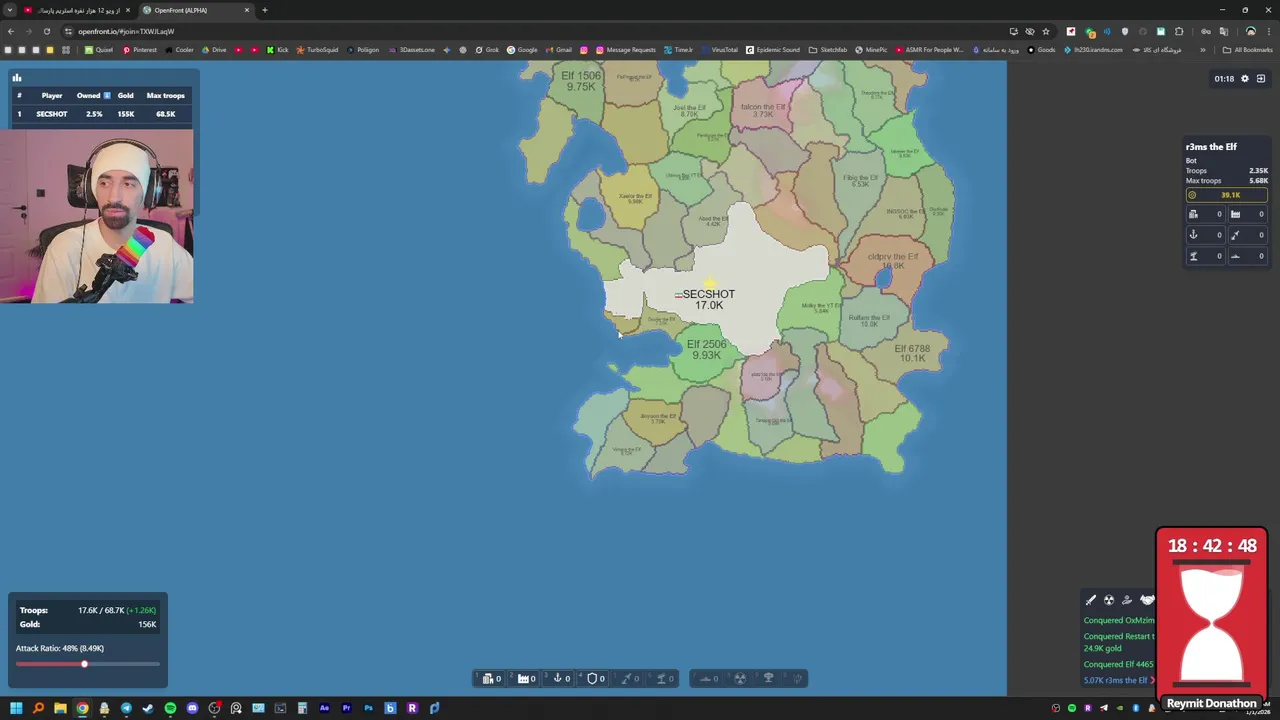Open a new browser tab

(265, 10)
